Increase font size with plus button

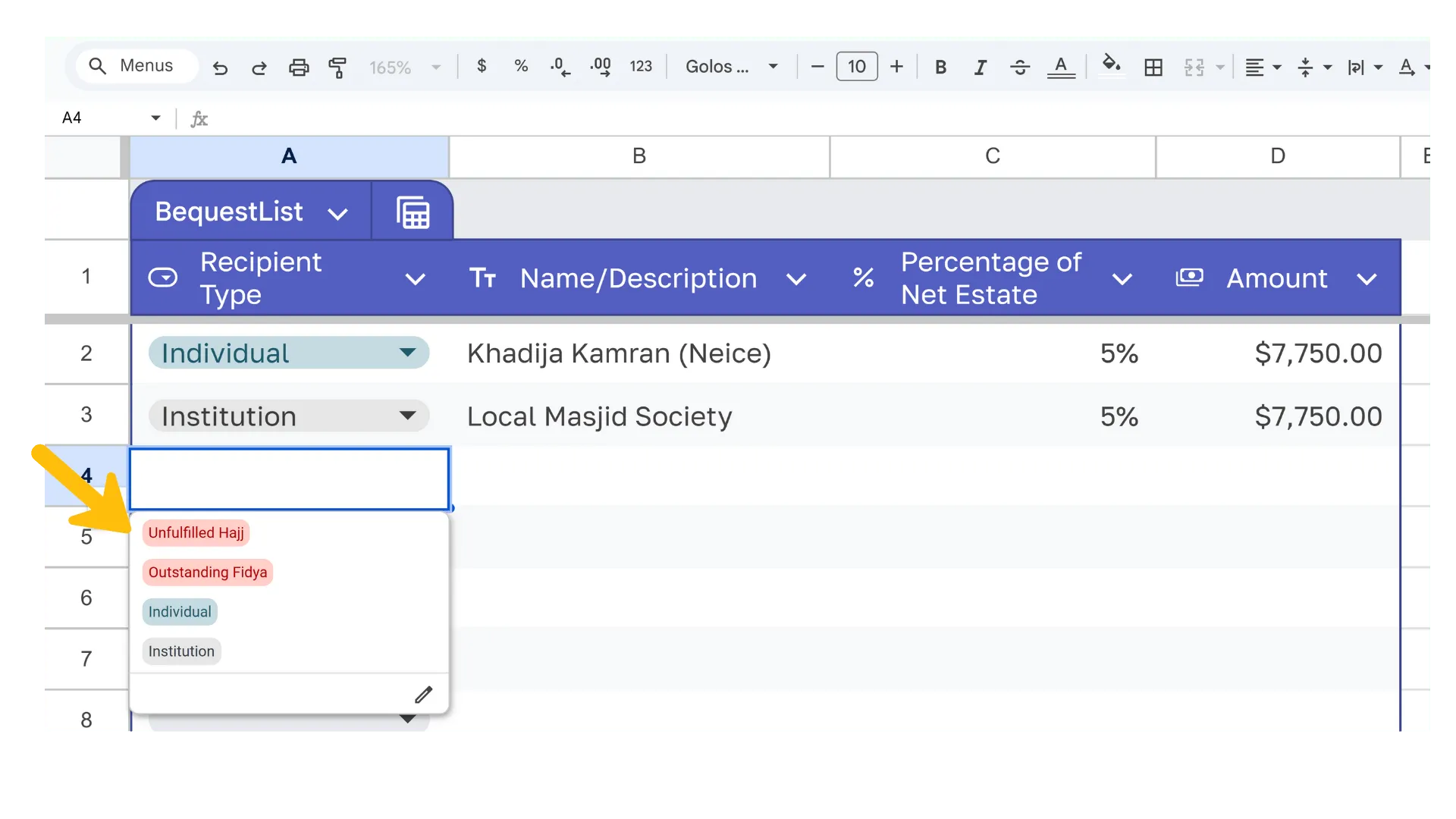coord(896,67)
